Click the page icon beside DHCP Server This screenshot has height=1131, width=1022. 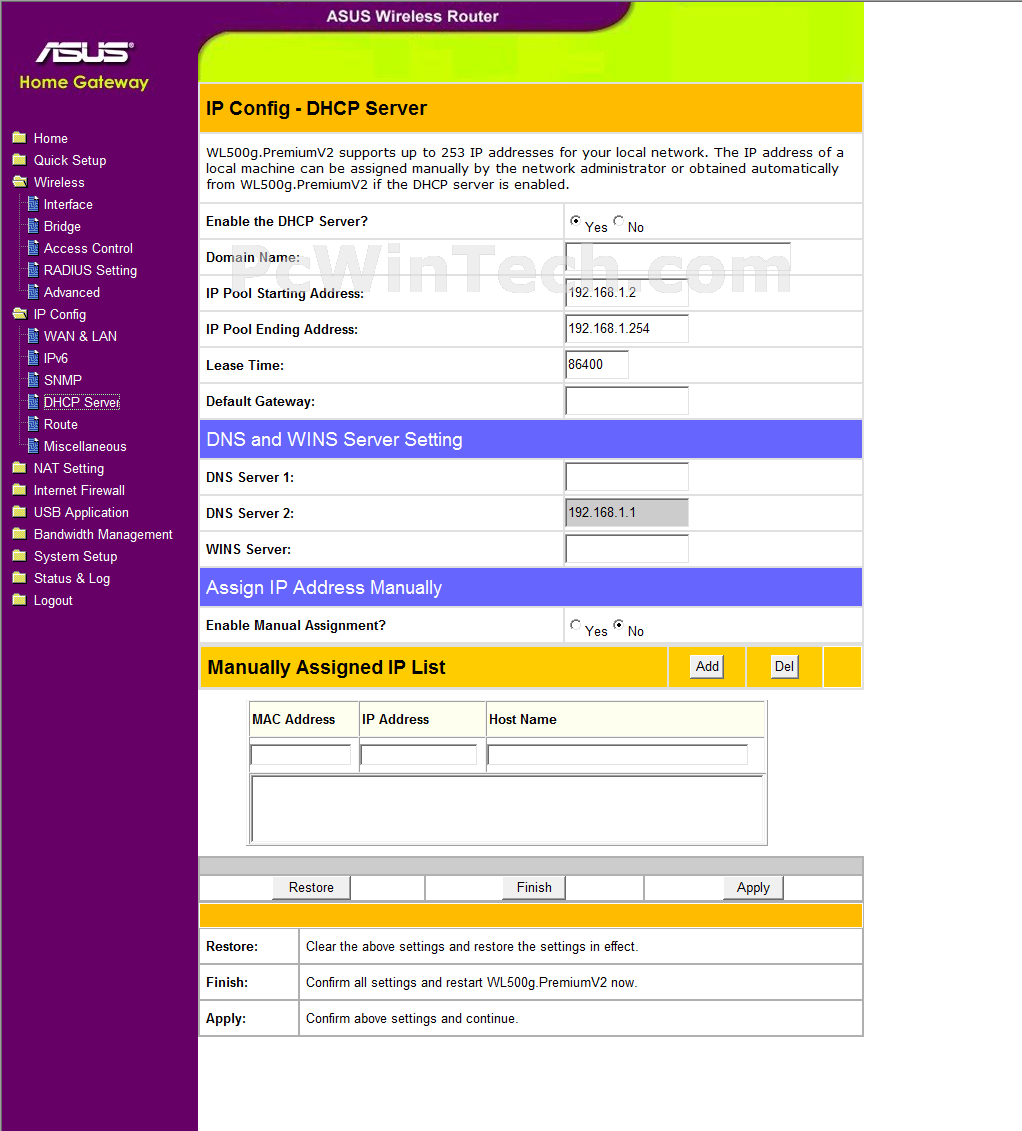click(33, 402)
